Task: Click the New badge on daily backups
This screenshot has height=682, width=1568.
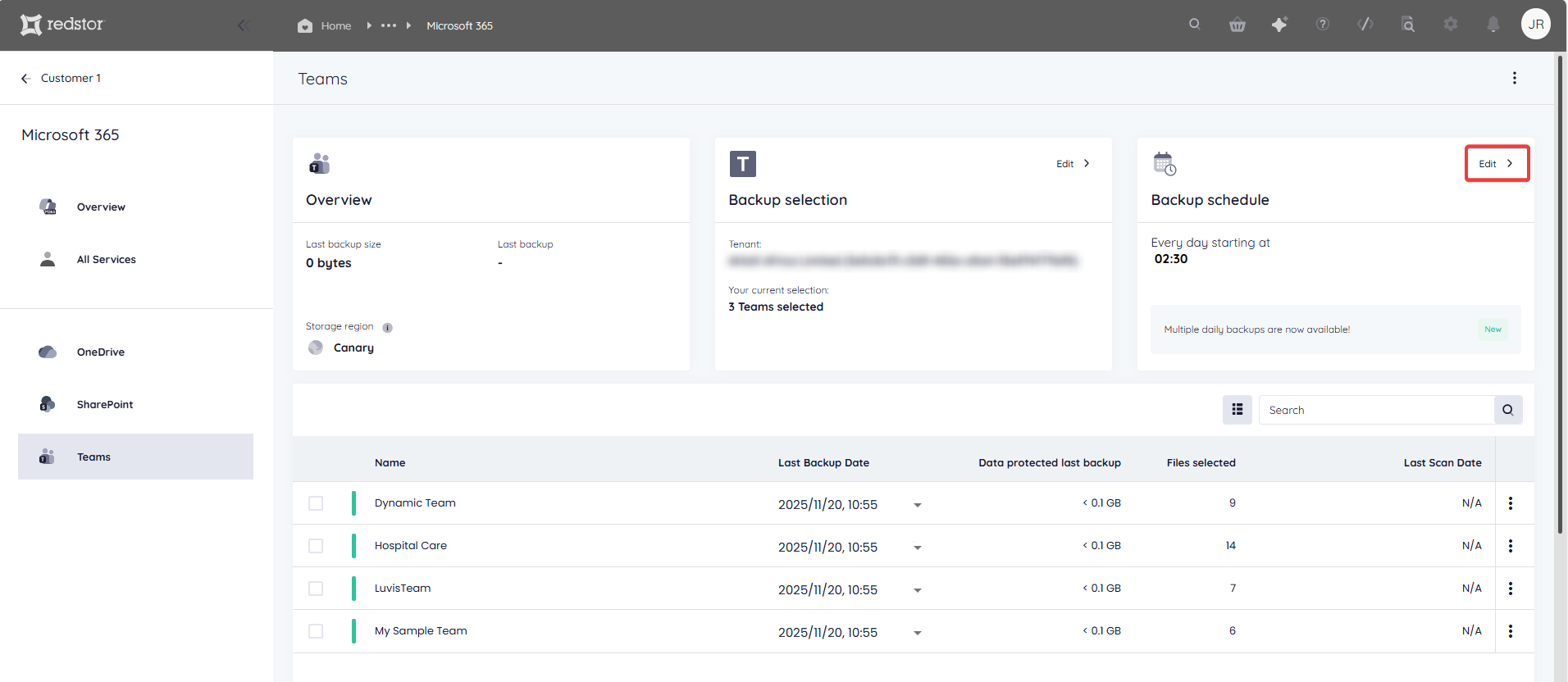Action: [1493, 330]
